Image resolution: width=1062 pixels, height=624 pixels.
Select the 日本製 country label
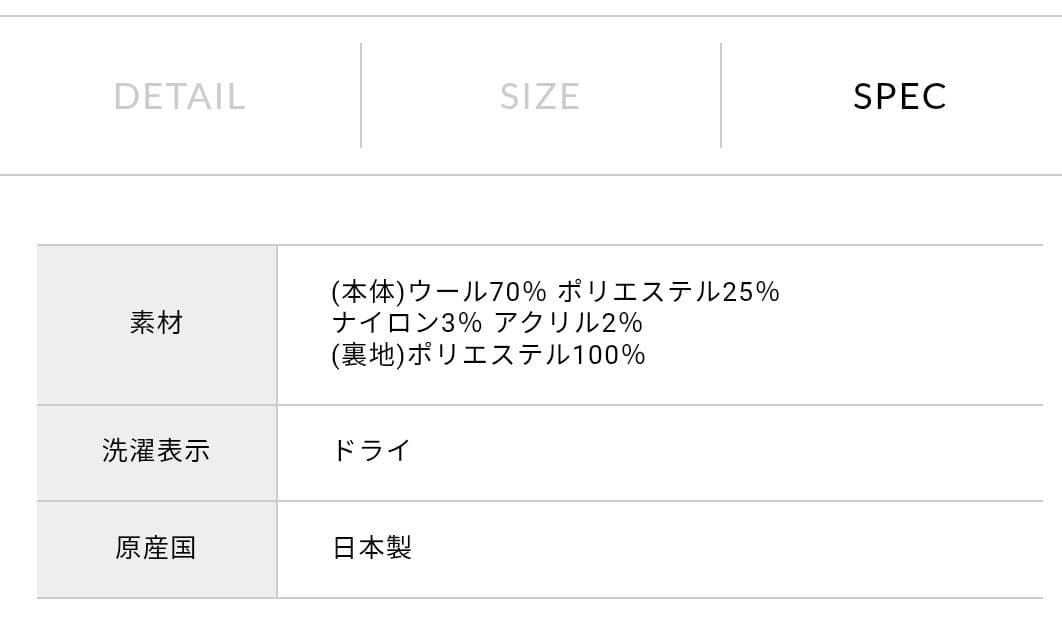click(375, 547)
